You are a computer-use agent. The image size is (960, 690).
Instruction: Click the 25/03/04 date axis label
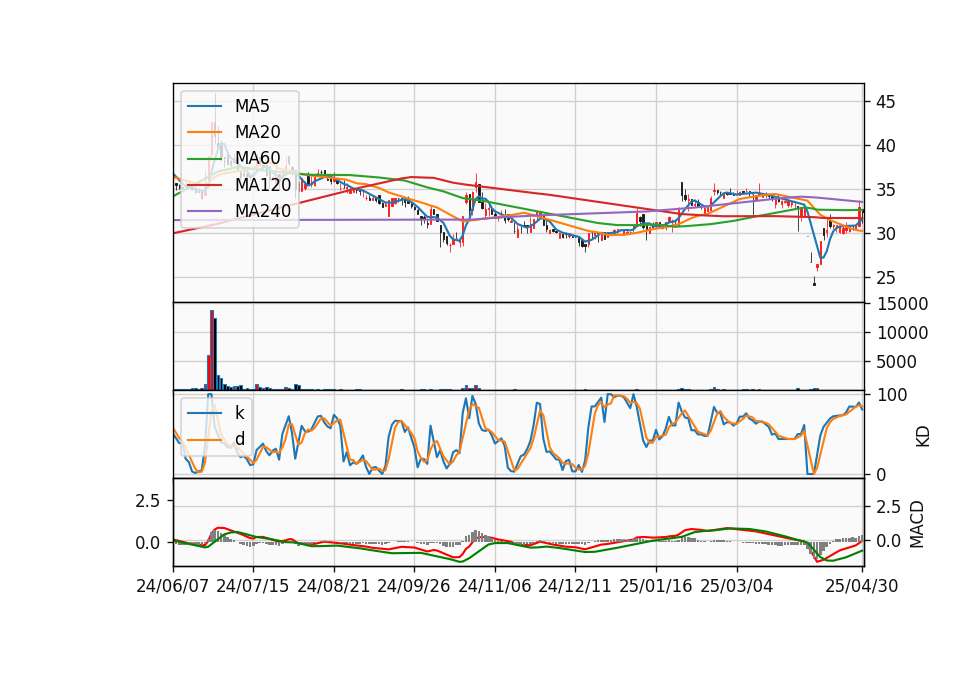pos(736,586)
